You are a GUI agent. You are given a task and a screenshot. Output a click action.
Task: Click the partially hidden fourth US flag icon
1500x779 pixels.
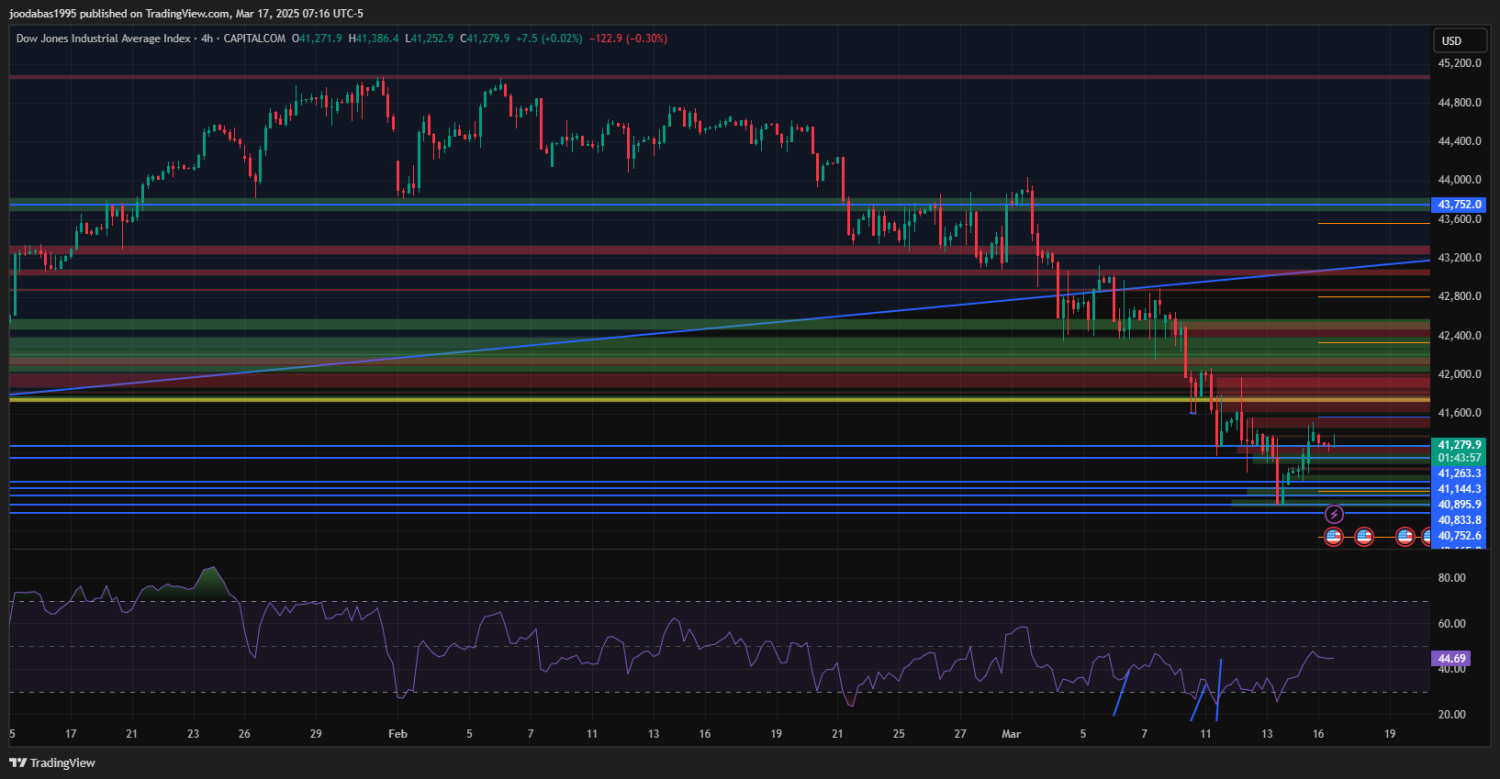point(1428,537)
